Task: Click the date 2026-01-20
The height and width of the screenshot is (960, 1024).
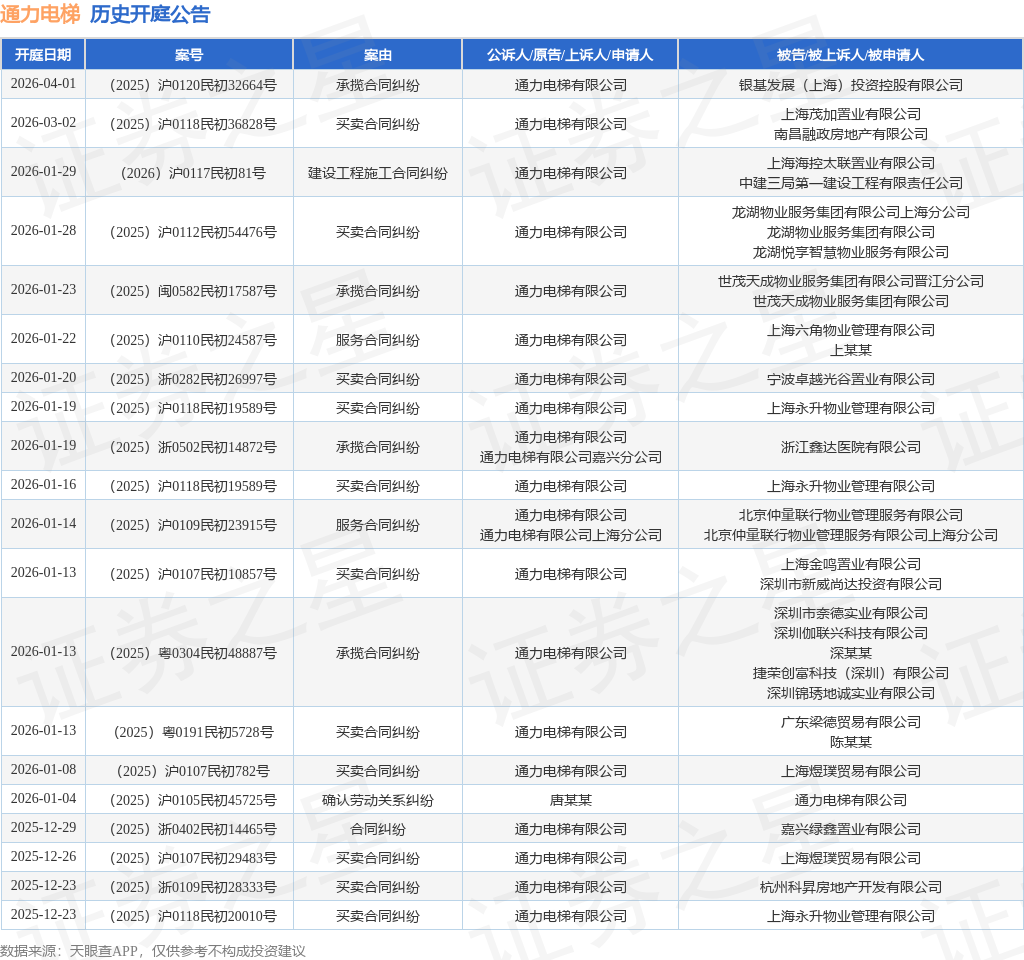Action: point(43,377)
